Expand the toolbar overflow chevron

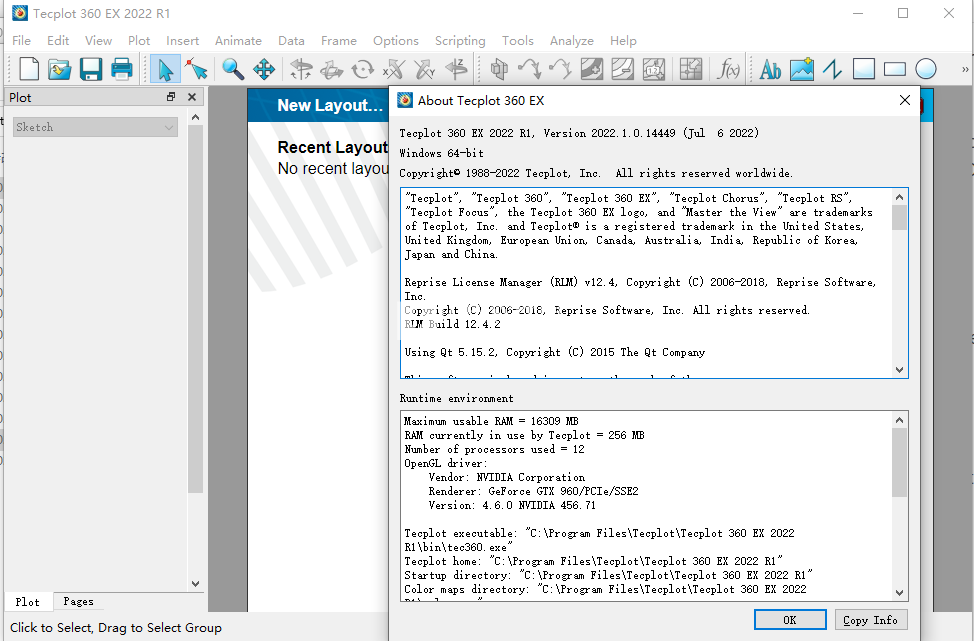[x=965, y=69]
